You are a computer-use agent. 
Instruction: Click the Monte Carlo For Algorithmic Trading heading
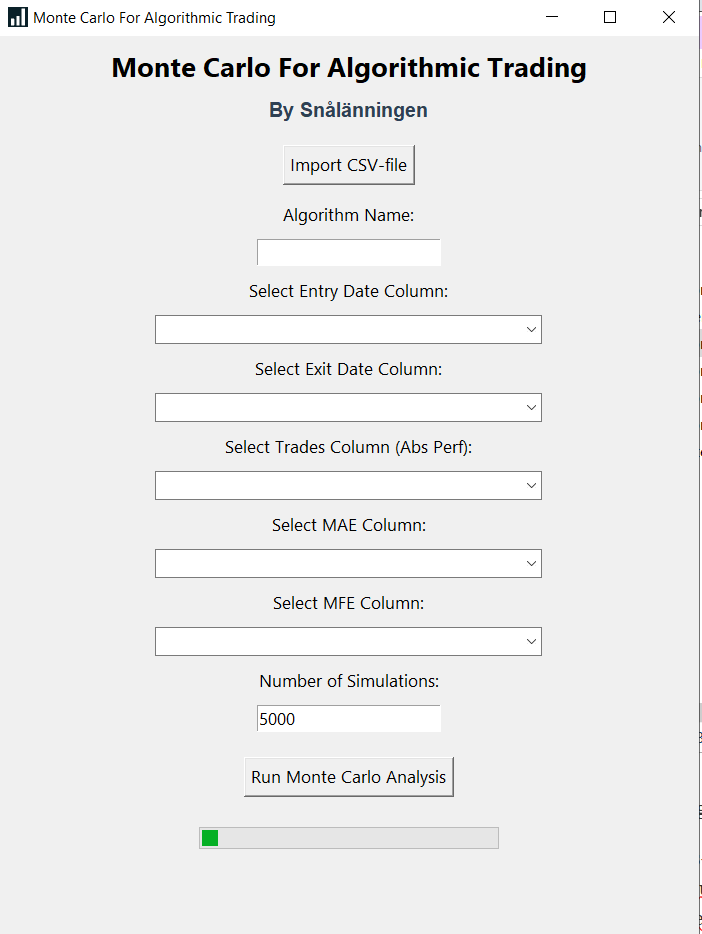tap(349, 68)
